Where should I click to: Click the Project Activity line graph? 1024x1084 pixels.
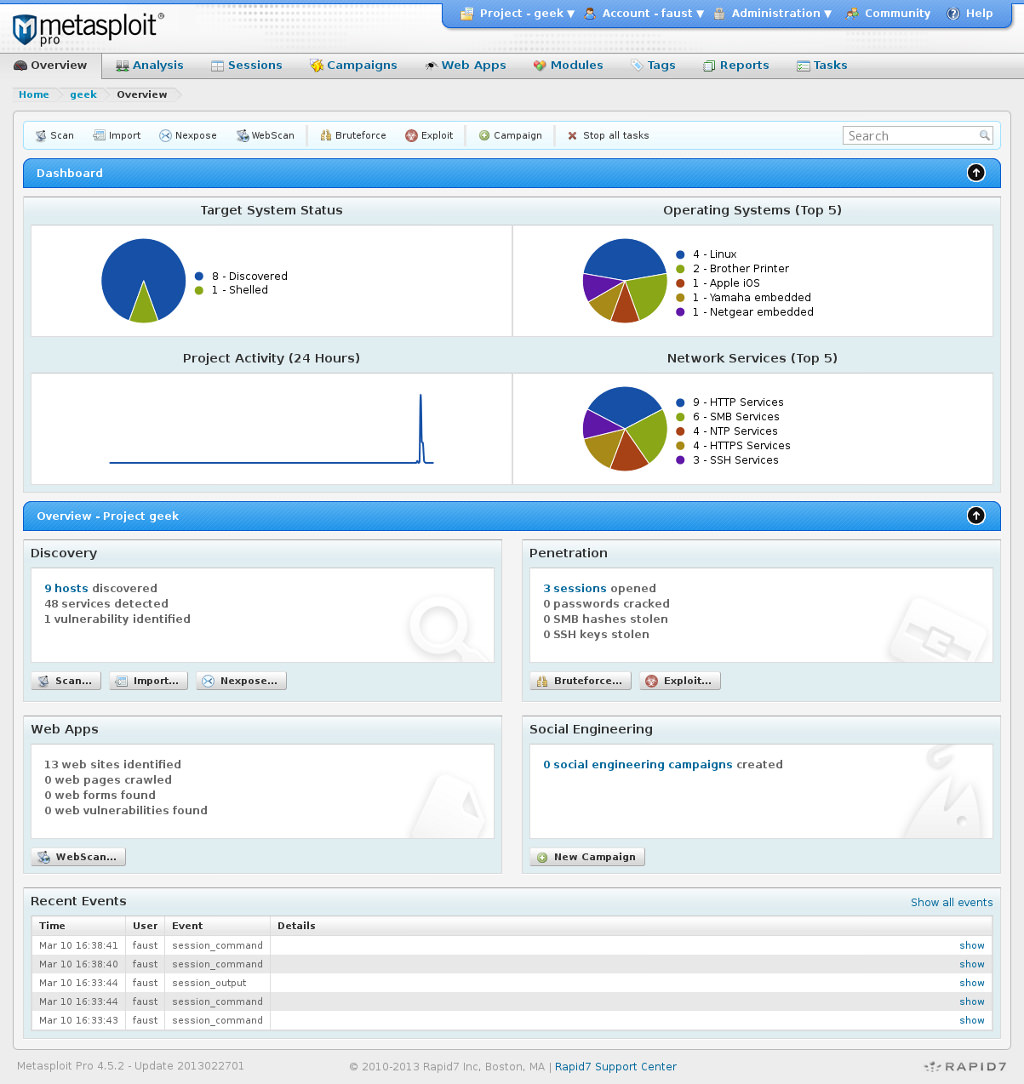(x=272, y=429)
